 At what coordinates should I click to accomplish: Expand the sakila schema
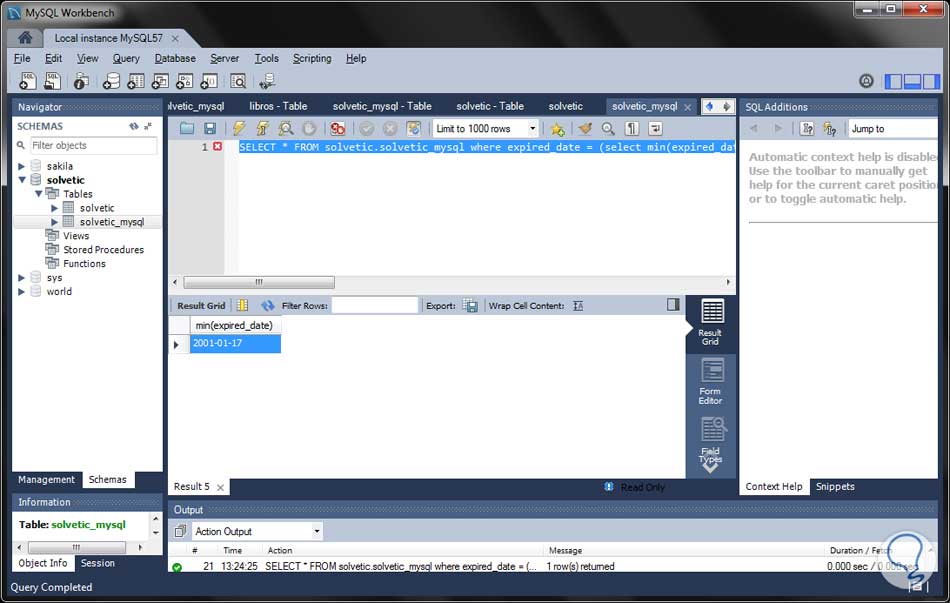tap(22, 166)
